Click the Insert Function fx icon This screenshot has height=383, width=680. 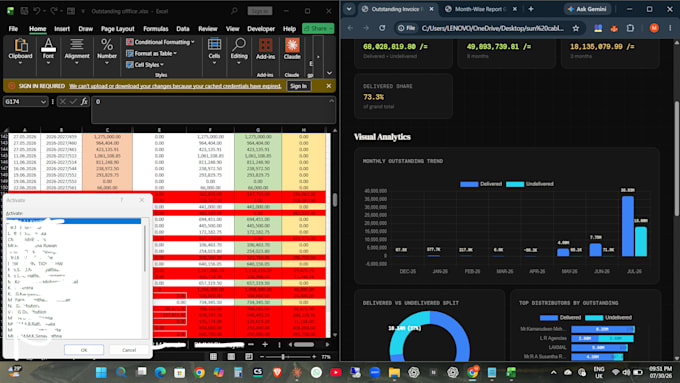[84, 101]
